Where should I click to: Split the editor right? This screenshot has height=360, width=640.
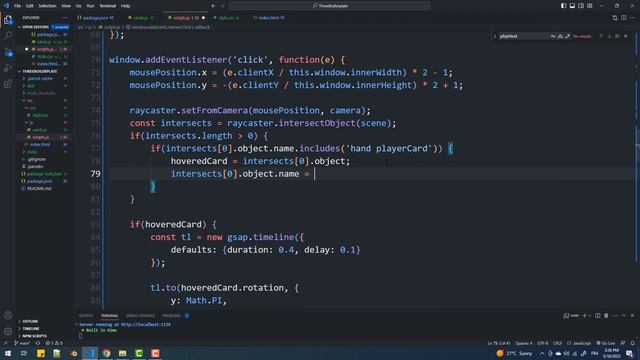(624, 18)
